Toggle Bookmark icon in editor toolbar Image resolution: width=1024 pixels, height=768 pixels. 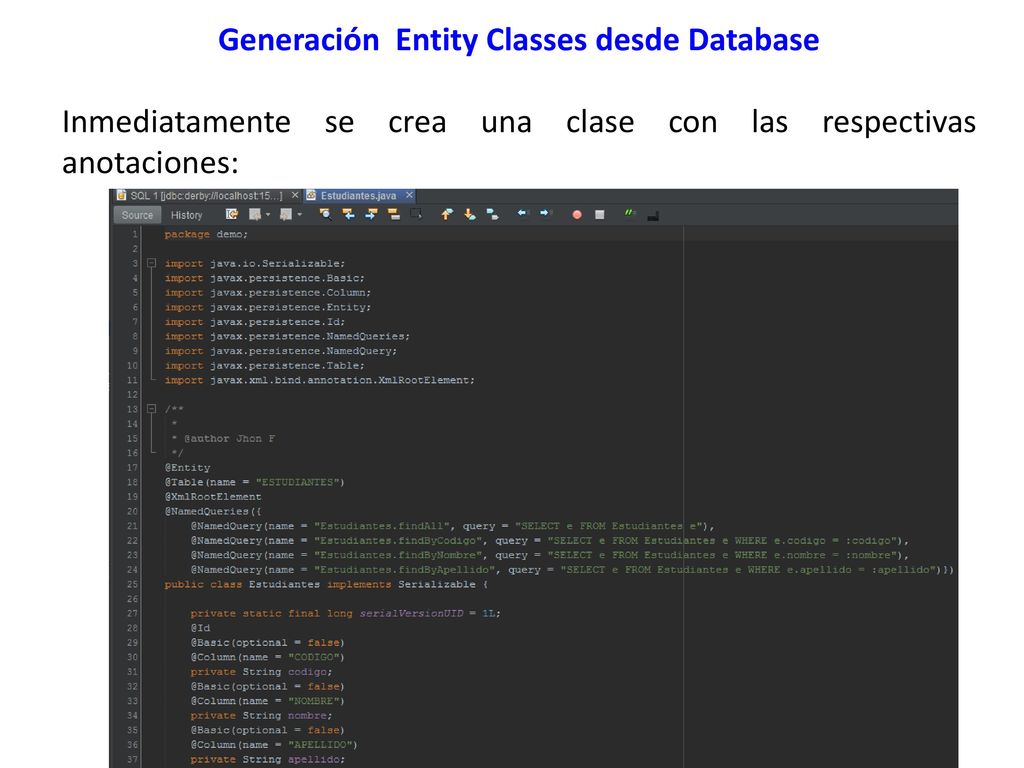492,214
